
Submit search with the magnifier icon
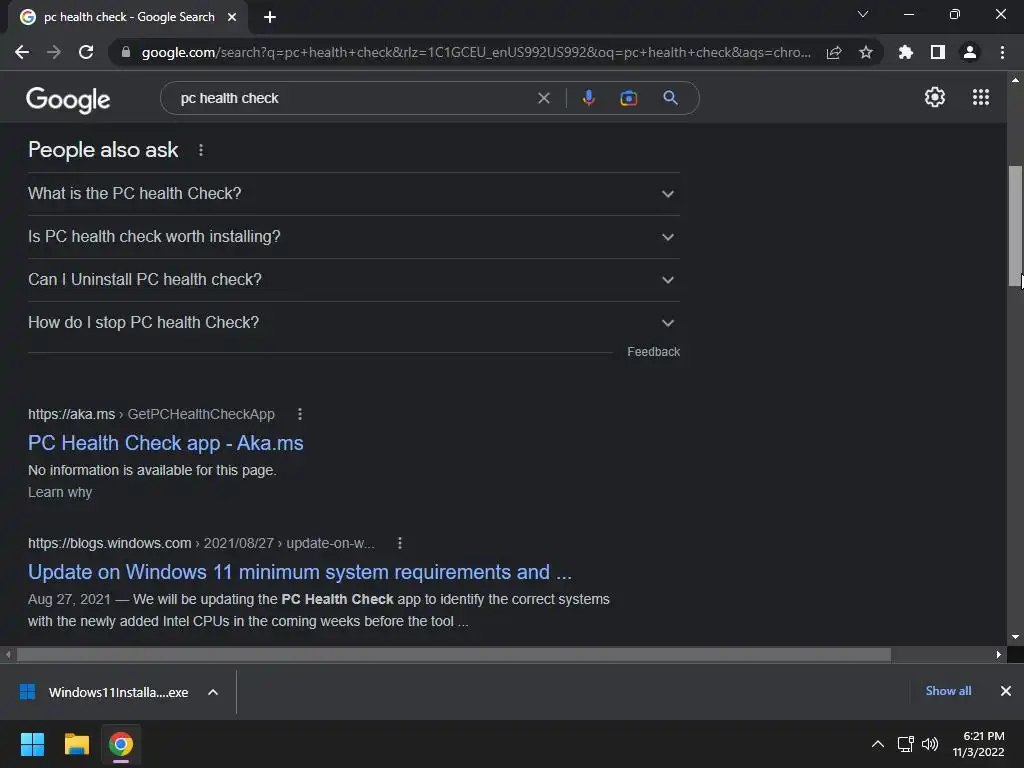670,98
